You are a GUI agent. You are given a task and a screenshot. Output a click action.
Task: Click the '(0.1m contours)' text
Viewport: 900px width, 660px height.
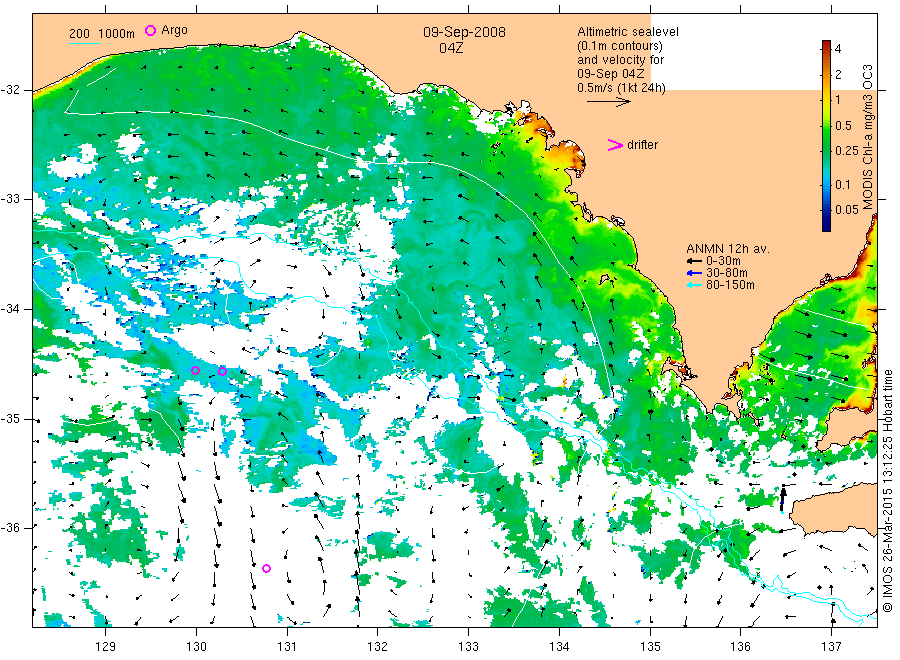pos(620,46)
